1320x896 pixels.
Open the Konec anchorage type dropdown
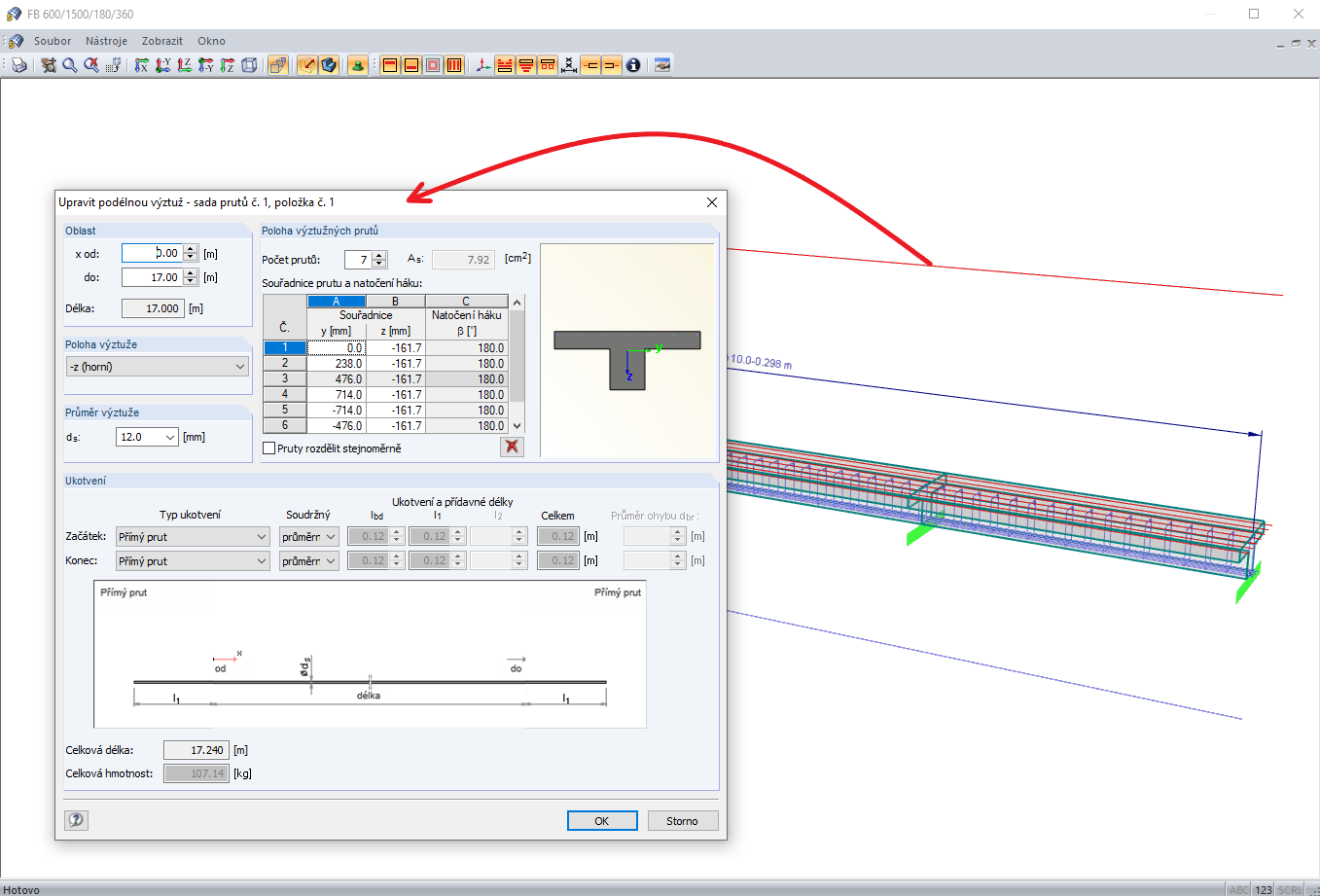click(193, 561)
